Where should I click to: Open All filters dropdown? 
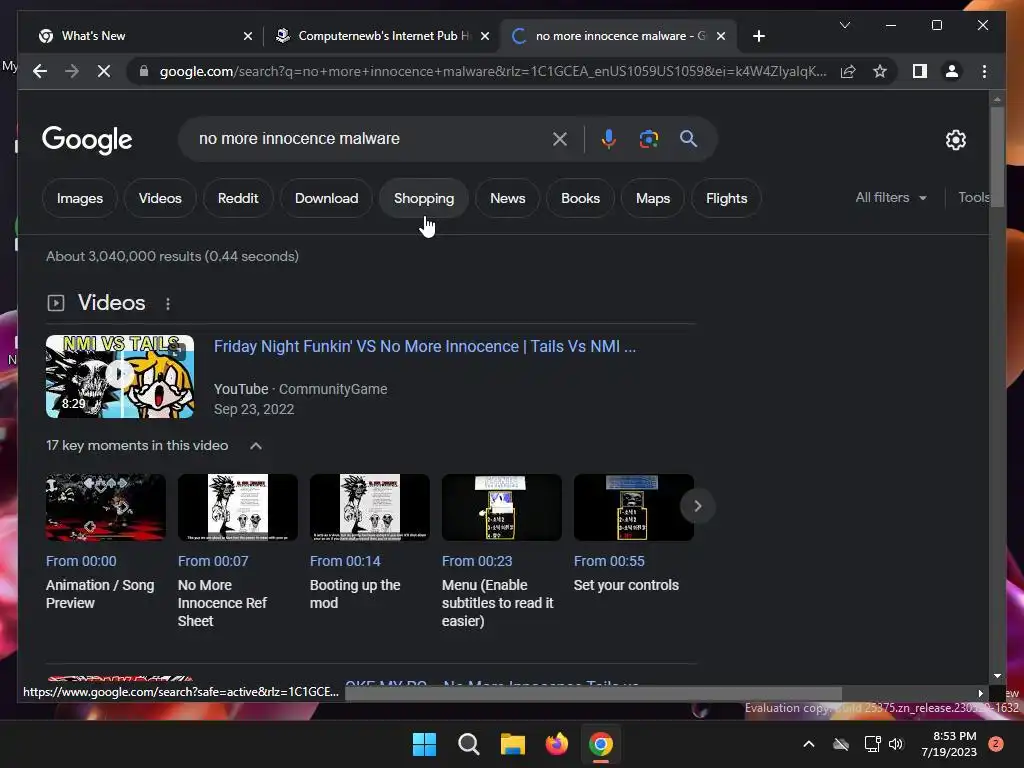891,197
